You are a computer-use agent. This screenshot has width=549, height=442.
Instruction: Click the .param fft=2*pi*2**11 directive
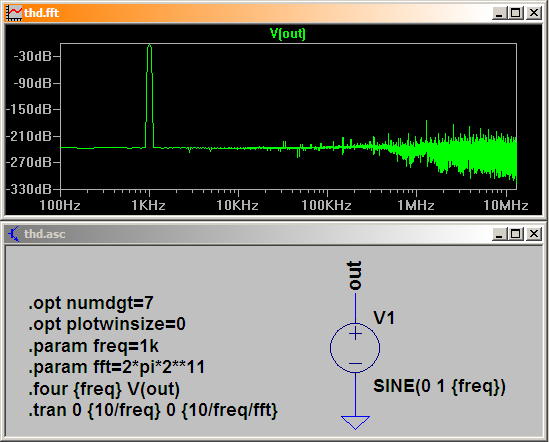click(x=117, y=367)
